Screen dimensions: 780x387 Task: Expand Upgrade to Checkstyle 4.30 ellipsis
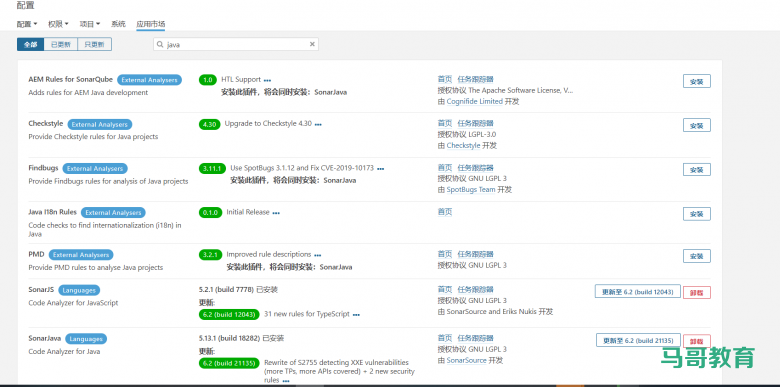pyautogui.click(x=318, y=124)
